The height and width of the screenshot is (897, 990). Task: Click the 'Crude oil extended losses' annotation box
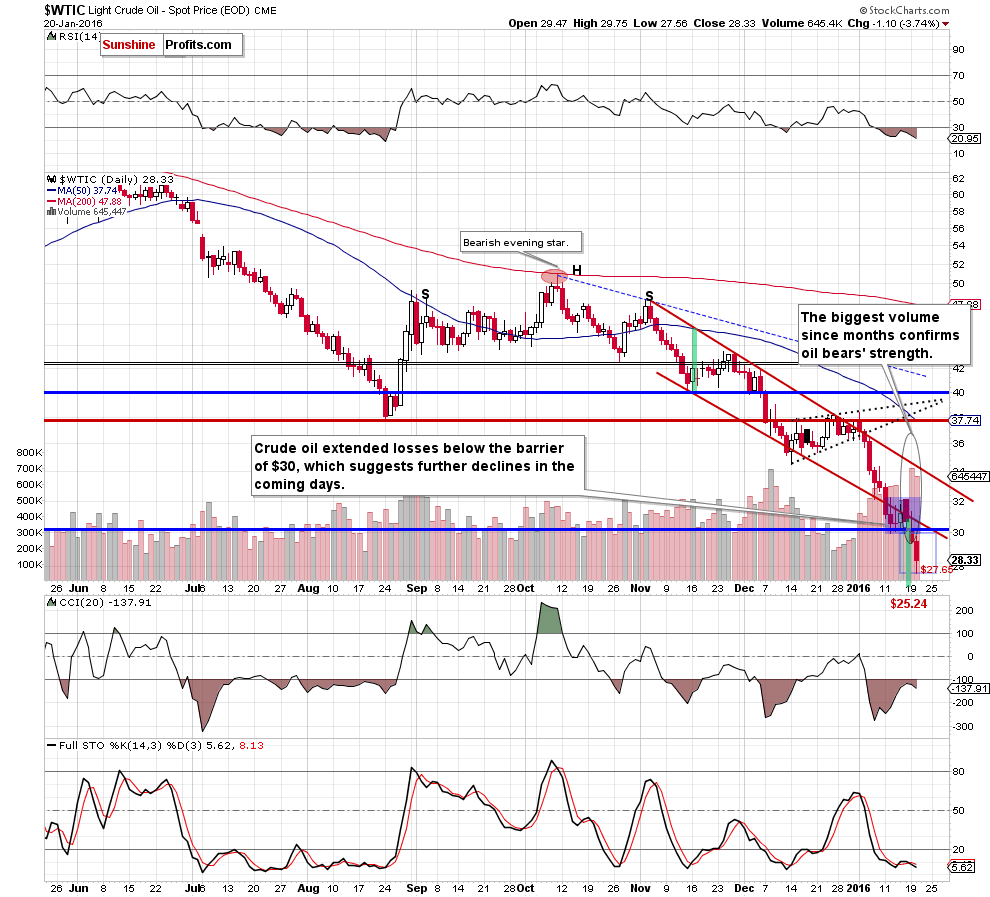click(418, 466)
